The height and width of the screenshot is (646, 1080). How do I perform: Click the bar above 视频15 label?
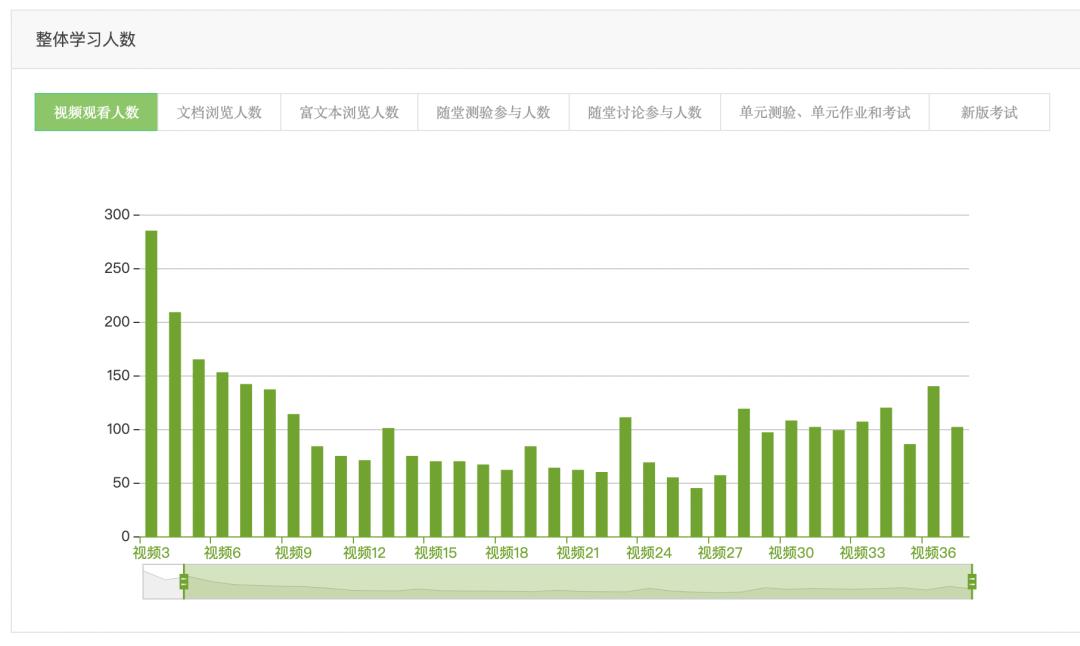pos(435,499)
